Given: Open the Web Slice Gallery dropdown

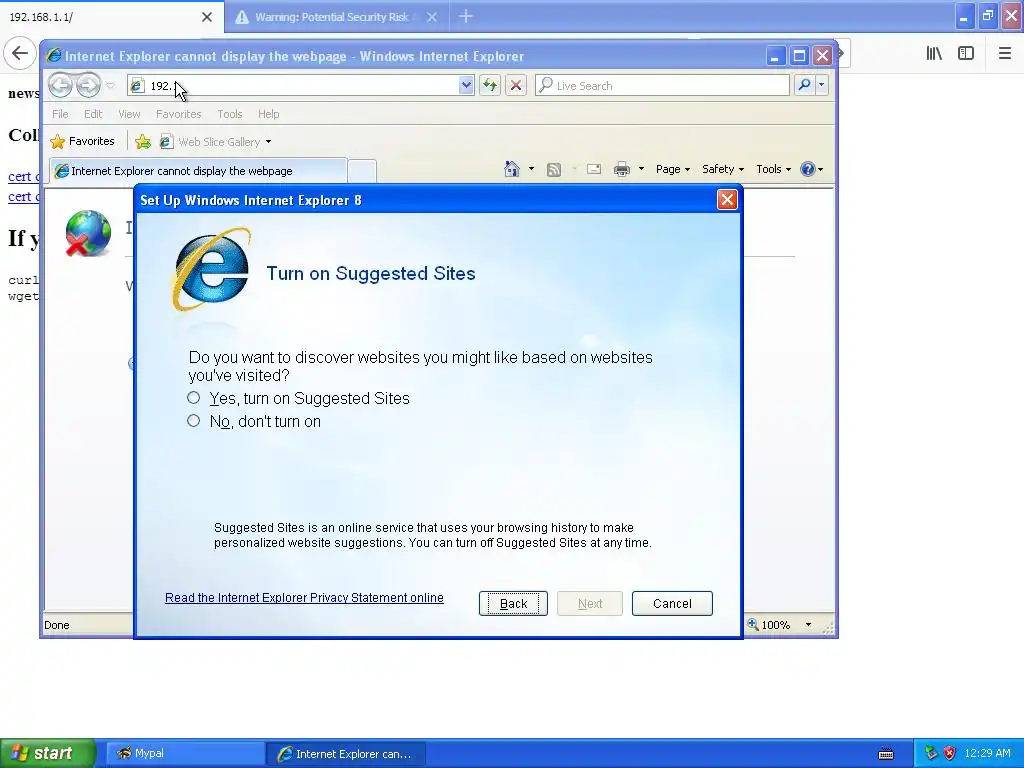Looking at the screenshot, I should [216, 142].
